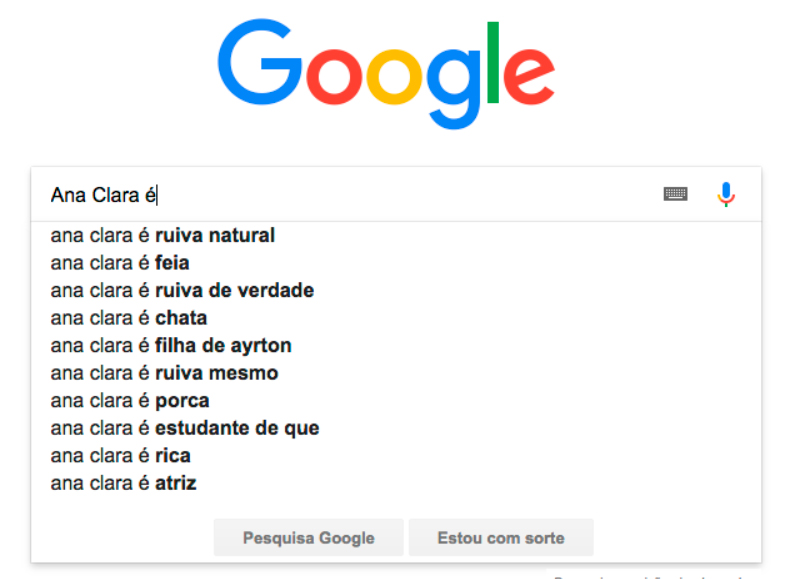The width and height of the screenshot is (790, 579).
Task: Click the bold text "ruiva natural" in first suggestion
Action: [x=215, y=235]
